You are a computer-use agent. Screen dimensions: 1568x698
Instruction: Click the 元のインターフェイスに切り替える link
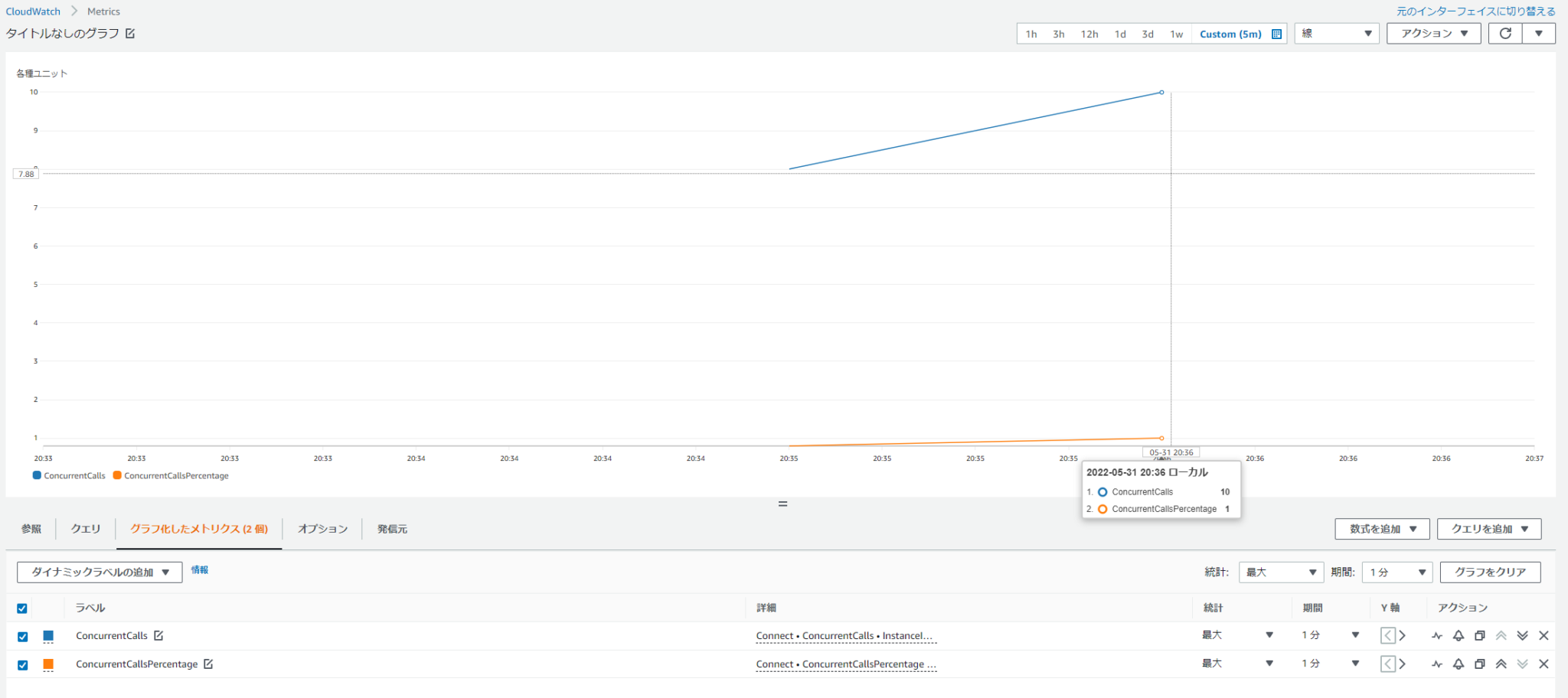pos(1475,11)
